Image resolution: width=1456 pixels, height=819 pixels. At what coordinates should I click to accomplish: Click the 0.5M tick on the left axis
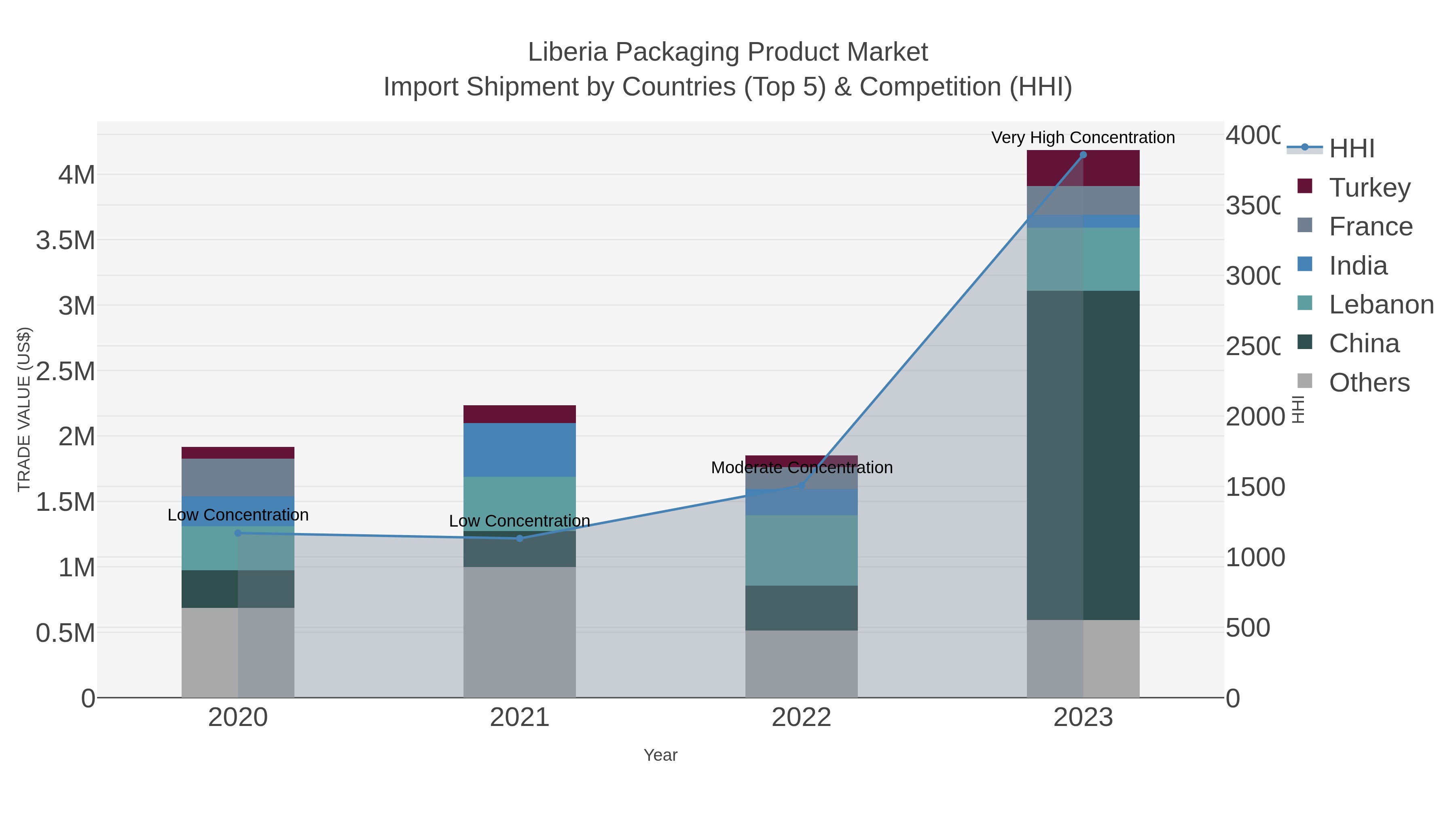coord(66,633)
